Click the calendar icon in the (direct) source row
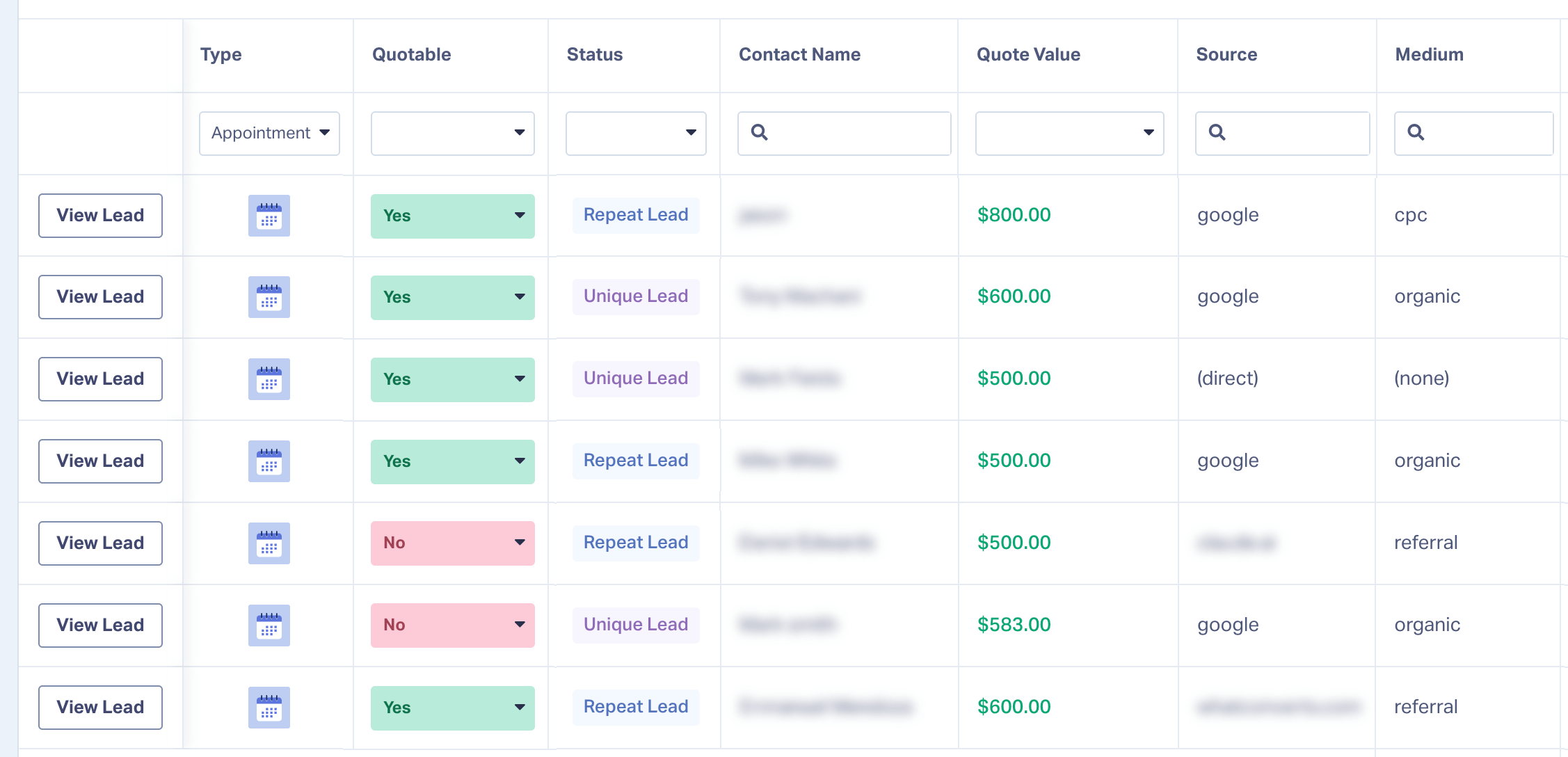The image size is (1568, 757). (x=269, y=379)
